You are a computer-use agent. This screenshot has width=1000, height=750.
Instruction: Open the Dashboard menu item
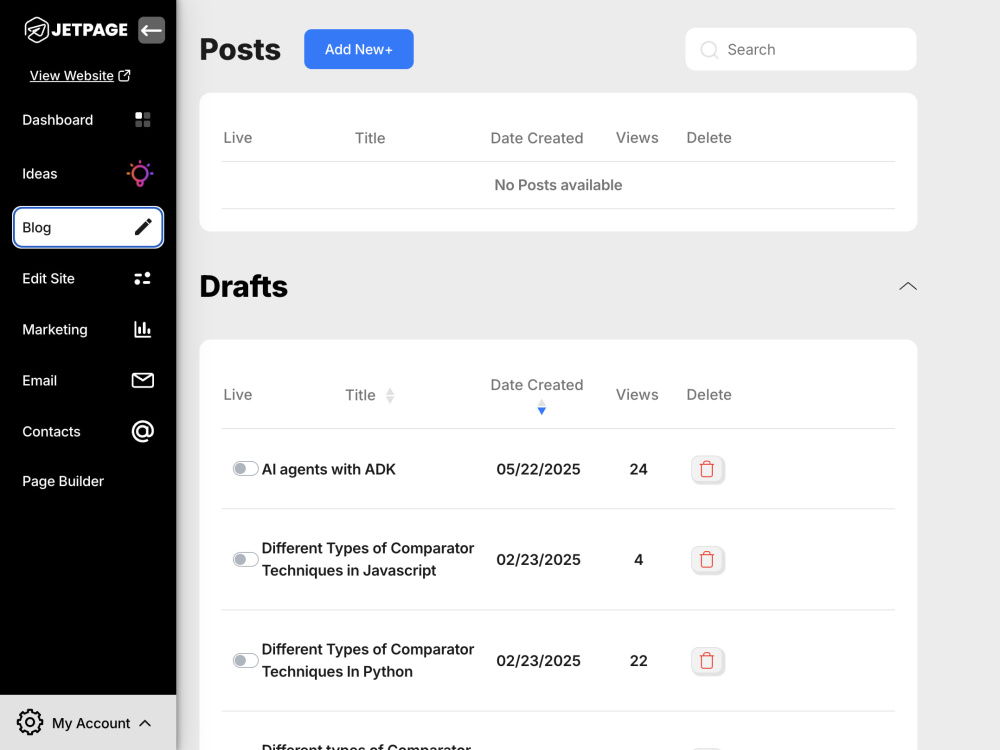point(88,120)
